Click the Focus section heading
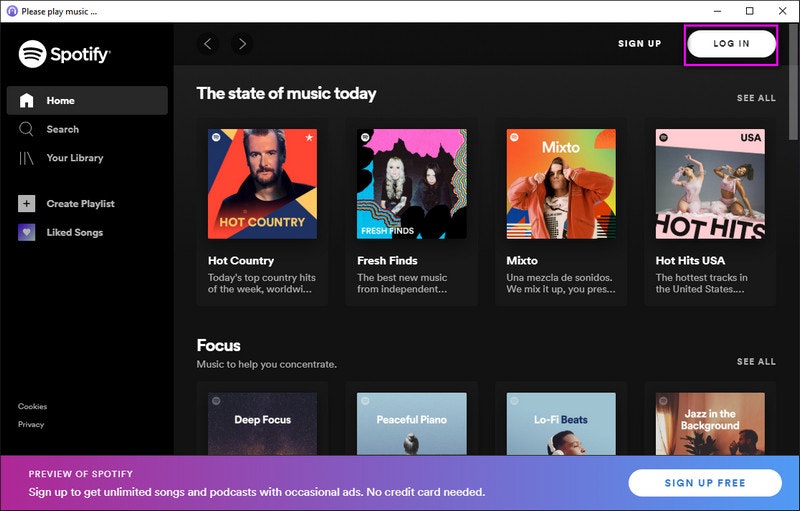 (x=218, y=345)
